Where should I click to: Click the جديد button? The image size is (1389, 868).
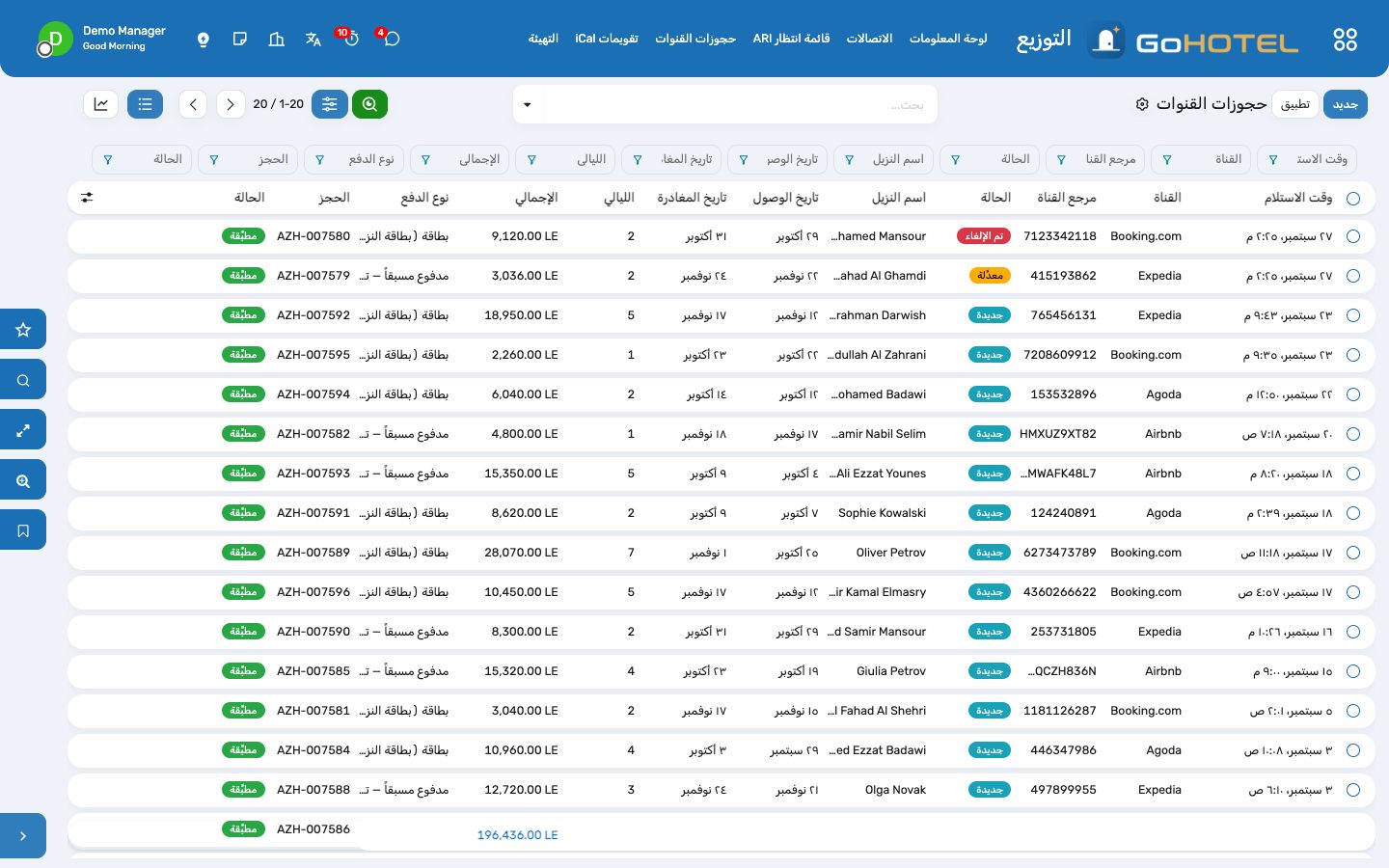[x=1346, y=104]
